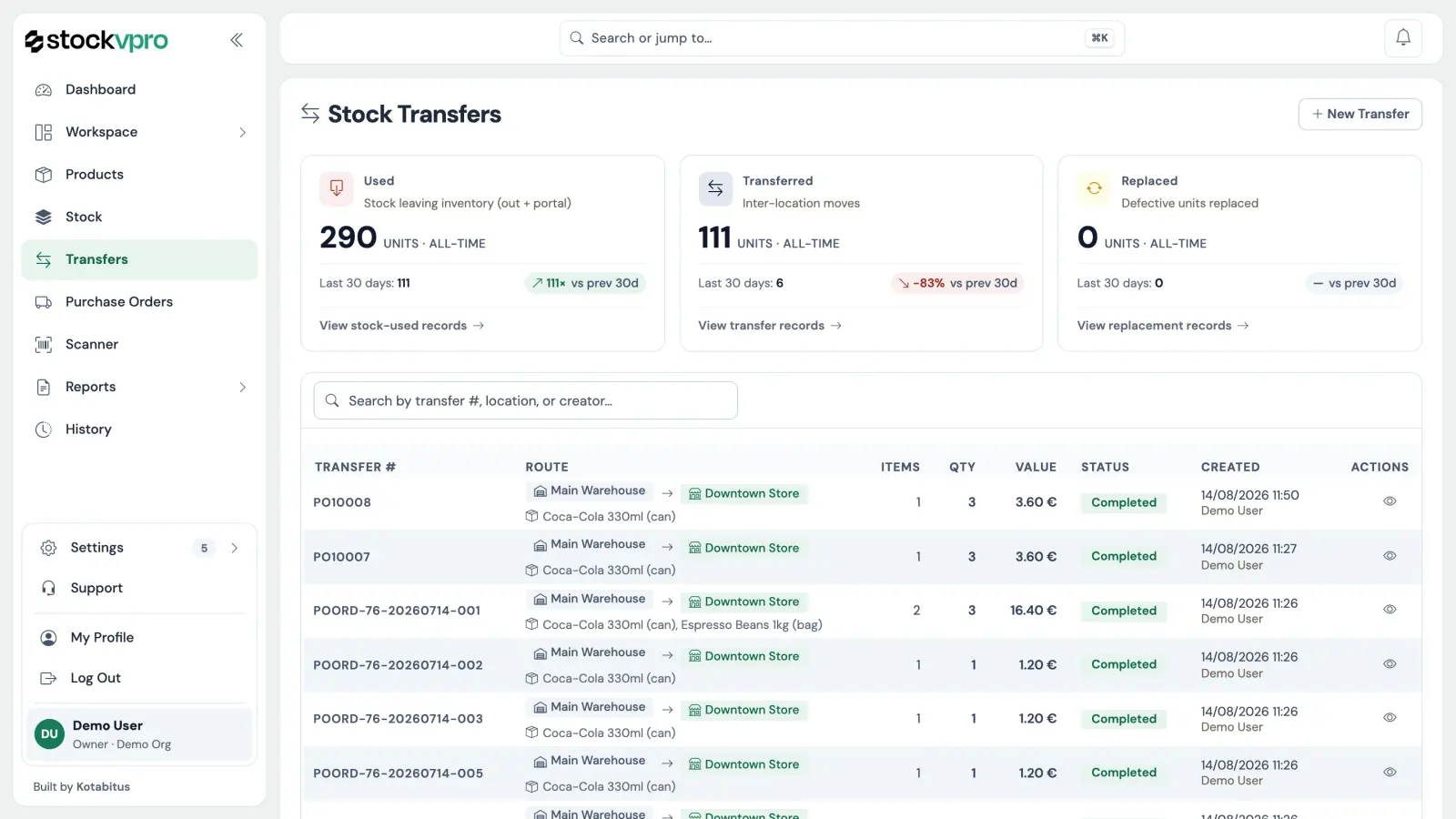Image resolution: width=1456 pixels, height=819 pixels.
Task: Click Log Out
Action: [x=139, y=679]
